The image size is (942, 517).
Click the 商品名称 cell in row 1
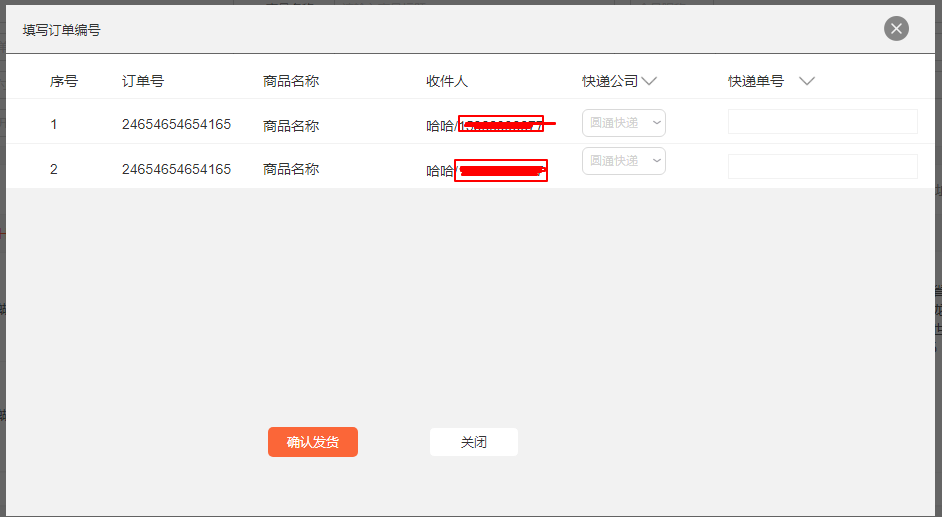pos(291,126)
